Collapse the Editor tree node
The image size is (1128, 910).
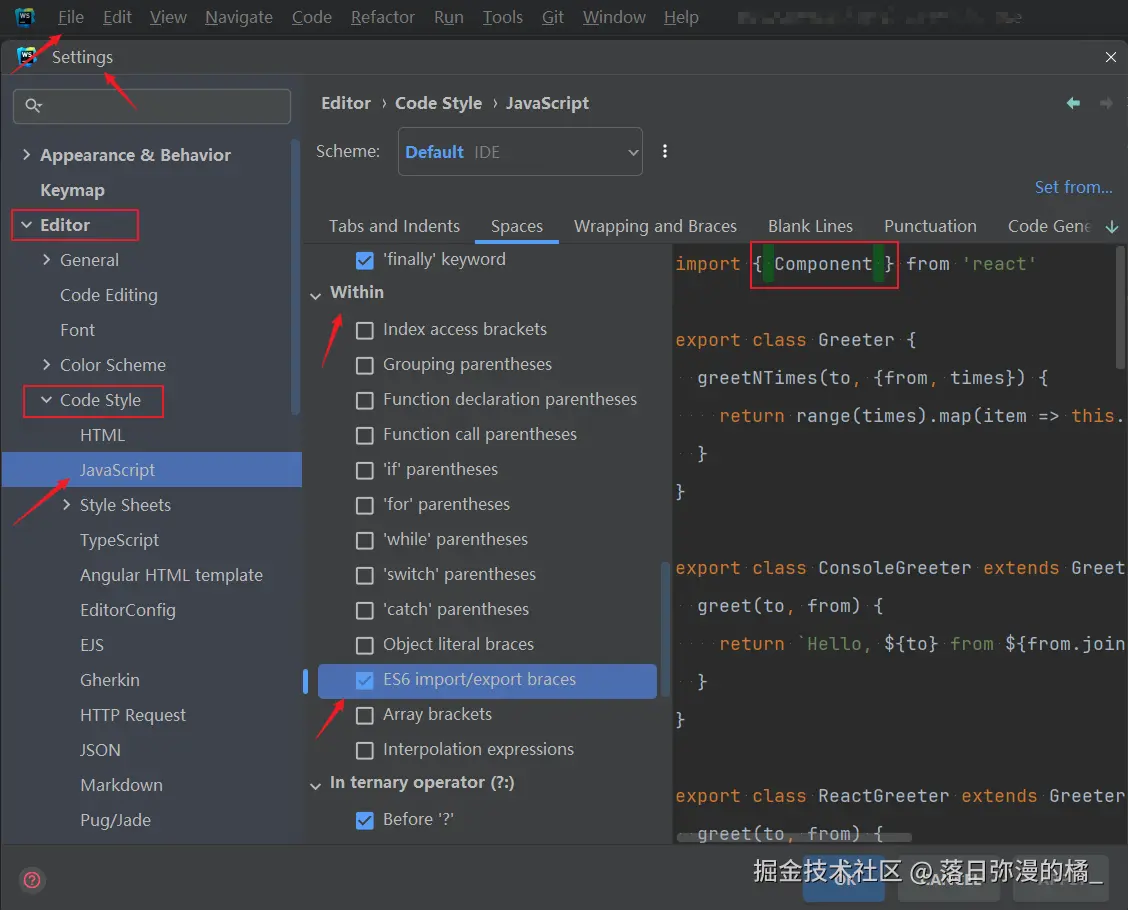point(27,225)
